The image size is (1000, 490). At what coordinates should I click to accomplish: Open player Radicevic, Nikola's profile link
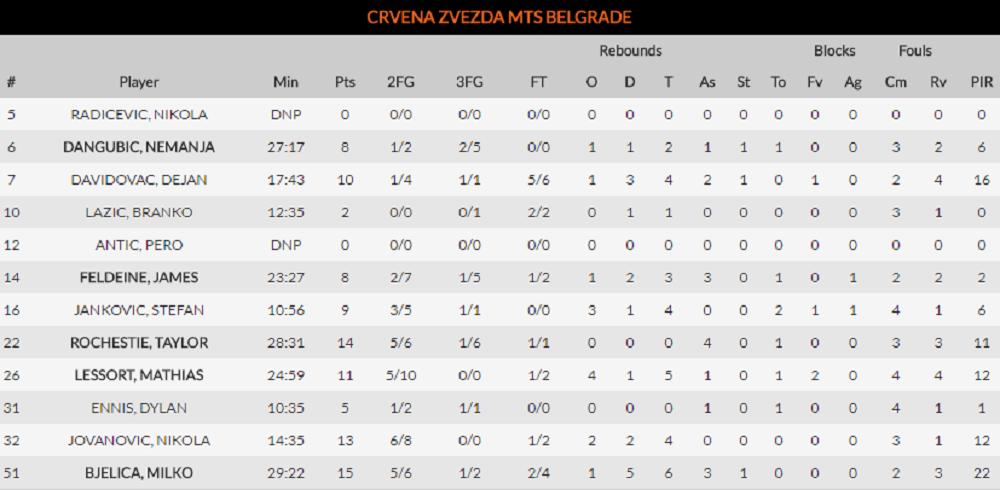[x=139, y=114]
